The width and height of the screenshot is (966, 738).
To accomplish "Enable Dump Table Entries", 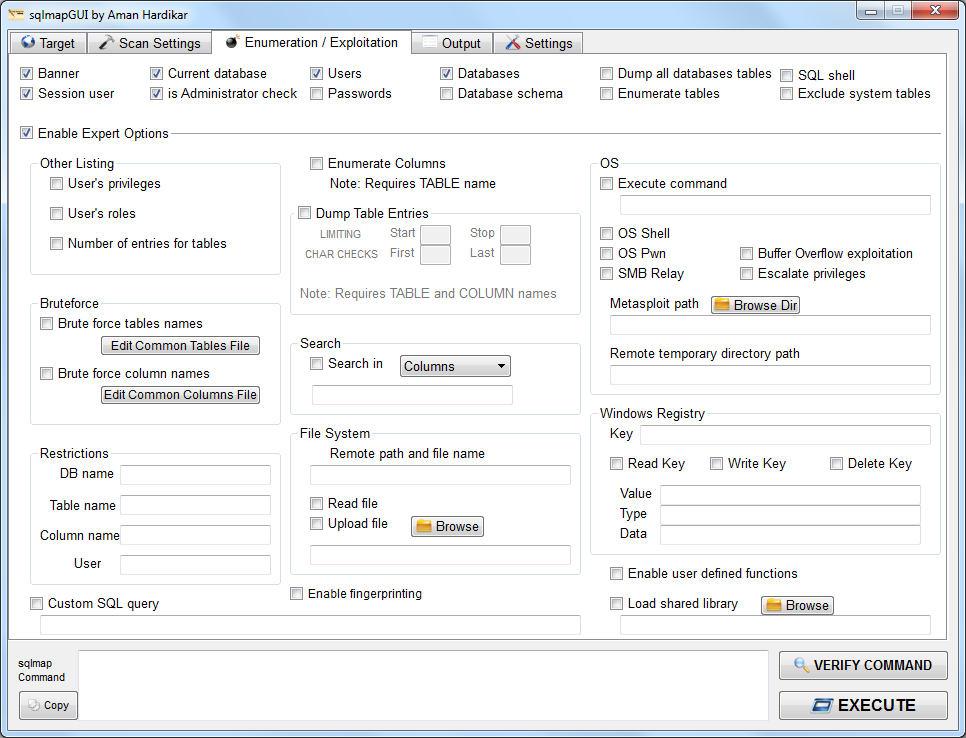I will [x=304, y=213].
